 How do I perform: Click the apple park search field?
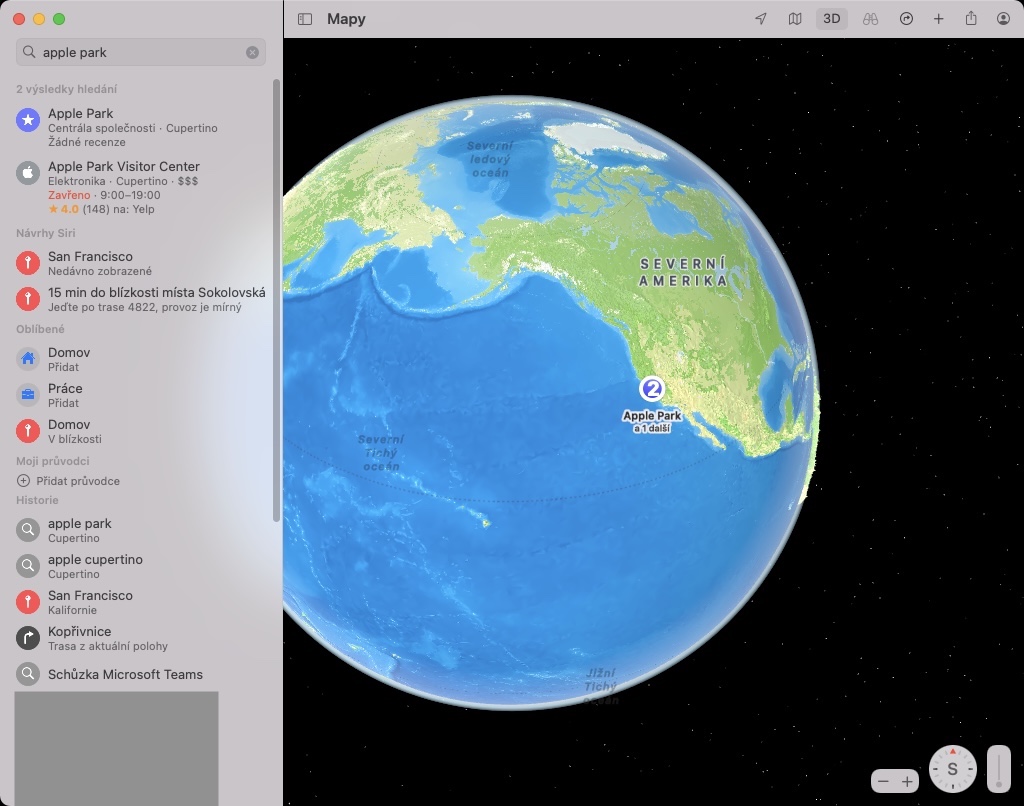(x=140, y=52)
